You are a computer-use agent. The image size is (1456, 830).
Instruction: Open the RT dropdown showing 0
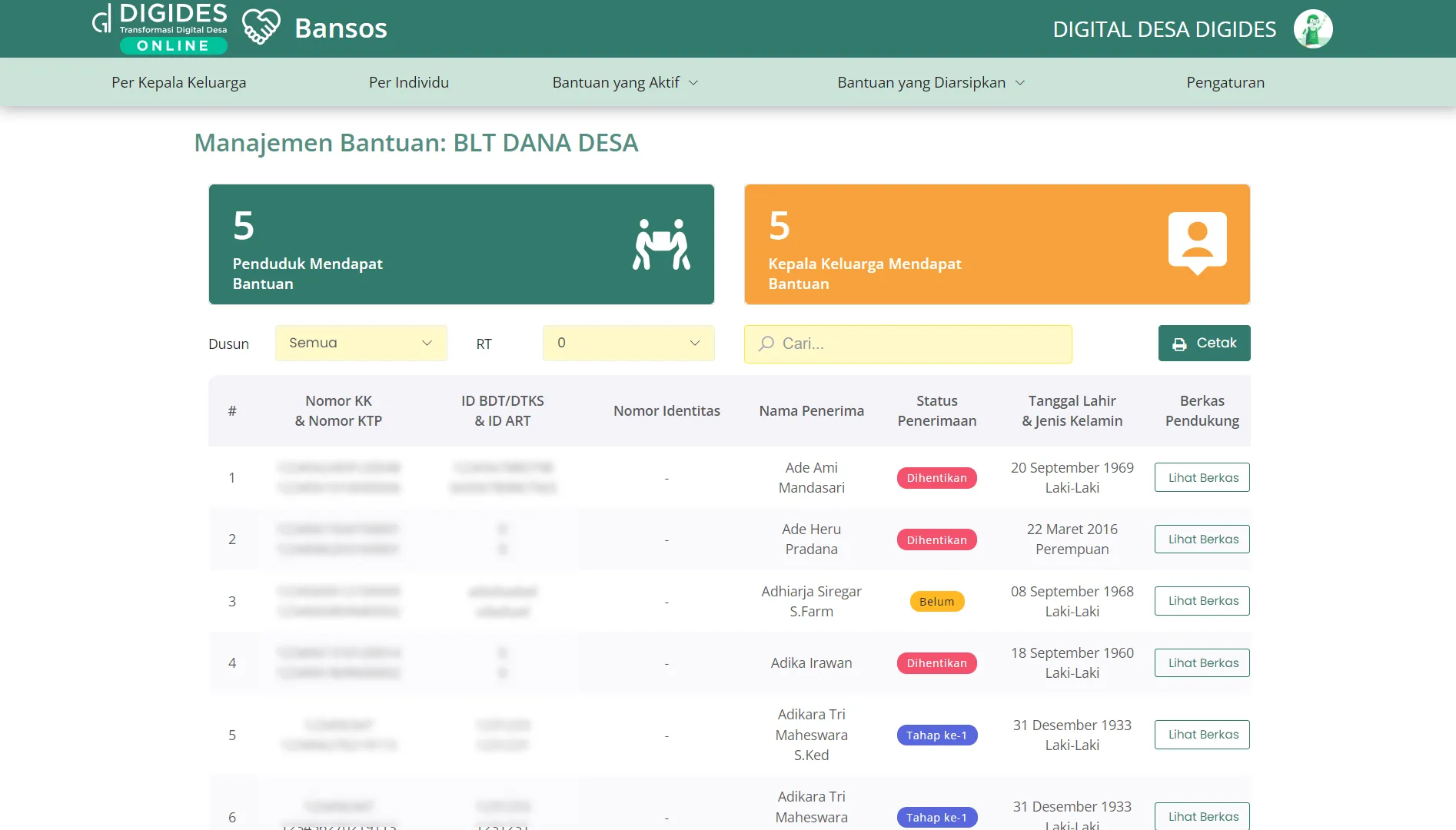pyautogui.click(x=629, y=343)
